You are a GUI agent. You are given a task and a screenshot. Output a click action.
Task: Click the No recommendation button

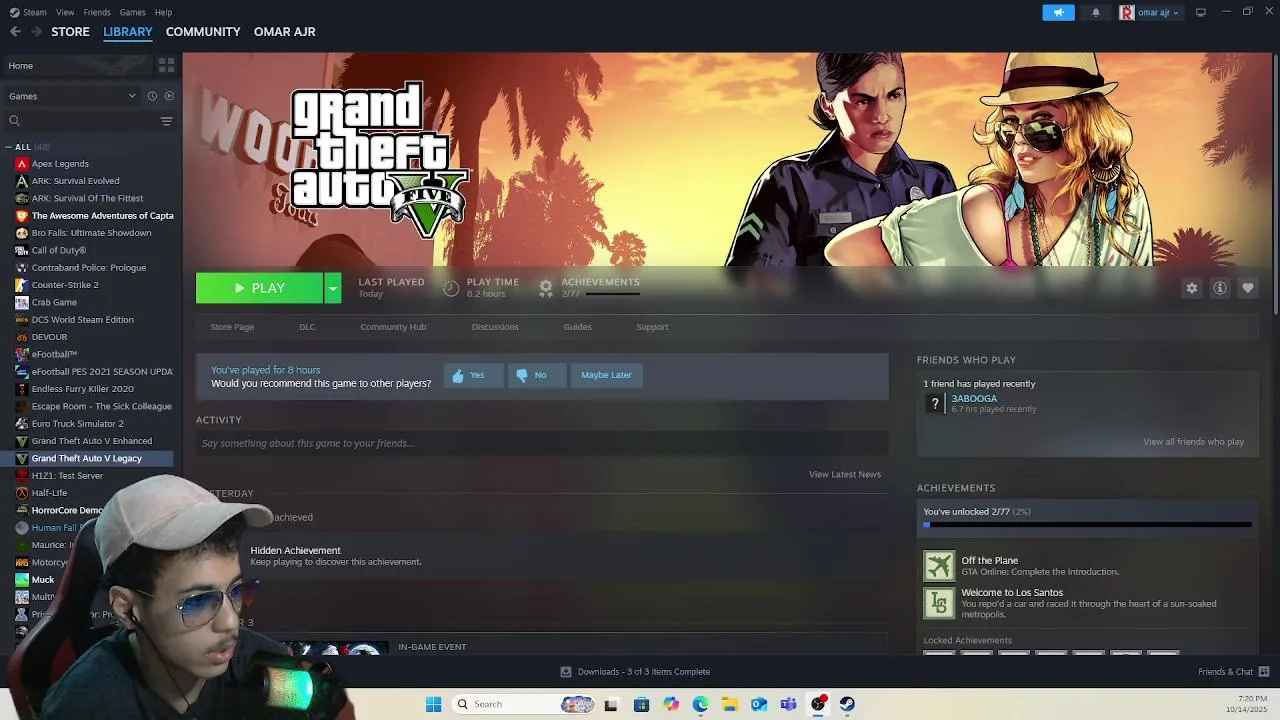[536, 375]
